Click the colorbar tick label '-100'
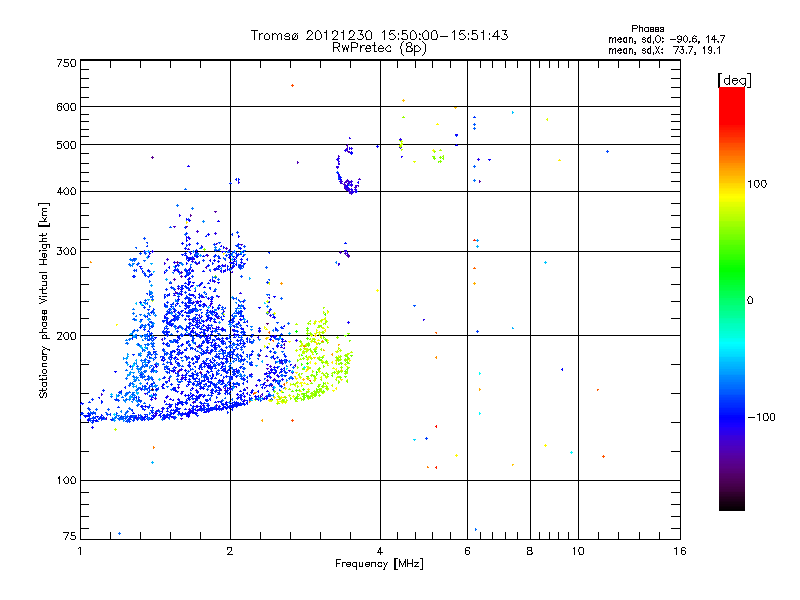This screenshot has height=600, width=800. [761, 417]
